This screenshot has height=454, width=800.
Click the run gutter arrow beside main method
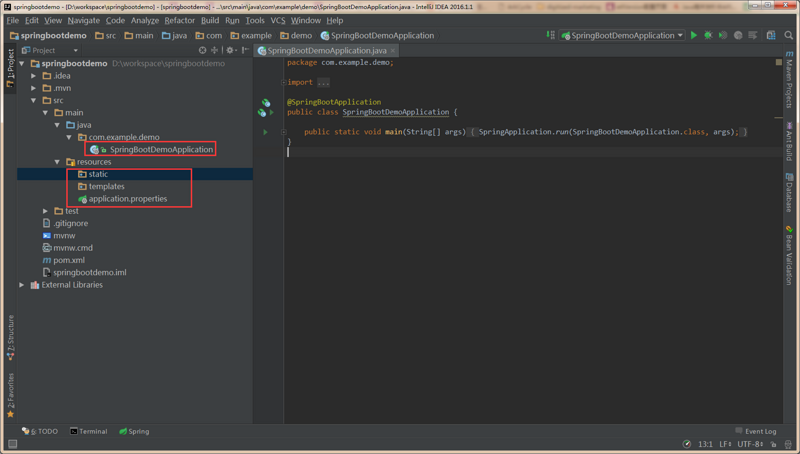[x=265, y=132]
